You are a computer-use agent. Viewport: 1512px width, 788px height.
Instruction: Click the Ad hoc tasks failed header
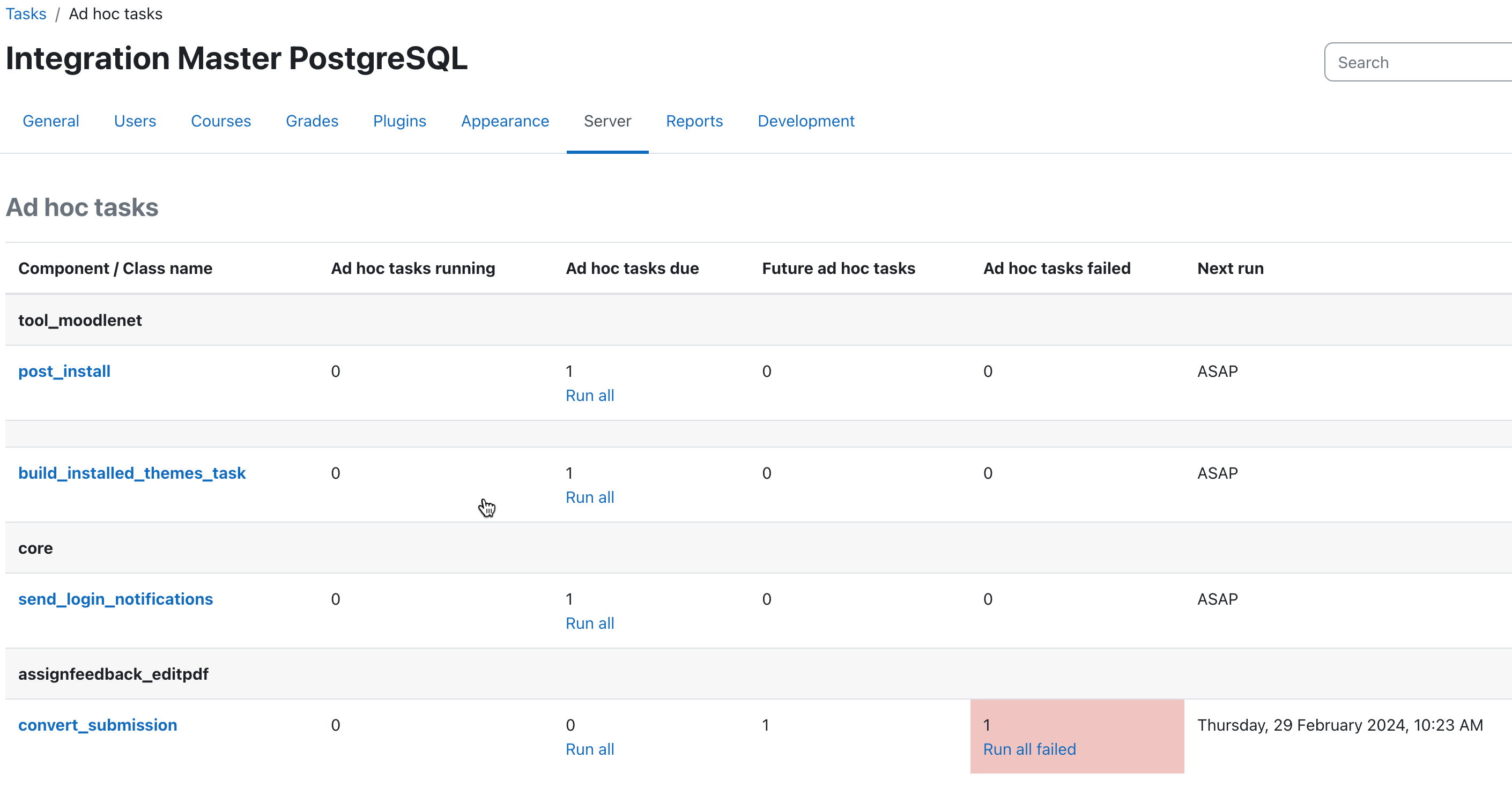click(x=1056, y=268)
